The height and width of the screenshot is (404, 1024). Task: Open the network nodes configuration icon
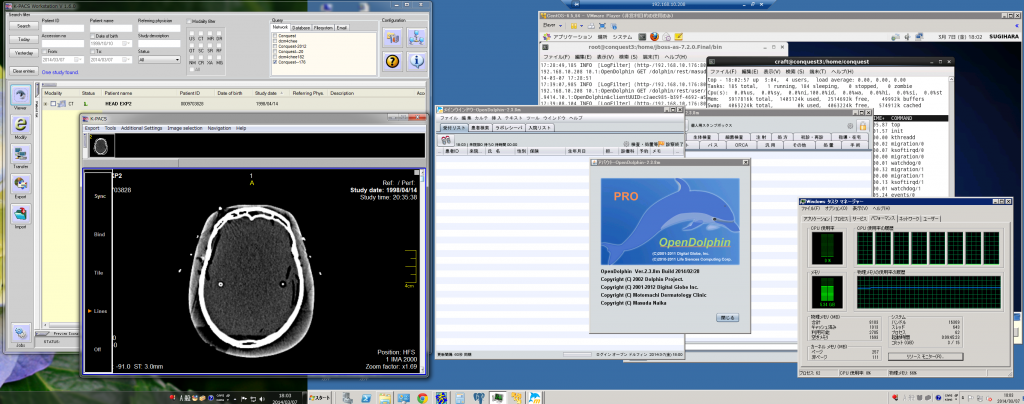417,37
